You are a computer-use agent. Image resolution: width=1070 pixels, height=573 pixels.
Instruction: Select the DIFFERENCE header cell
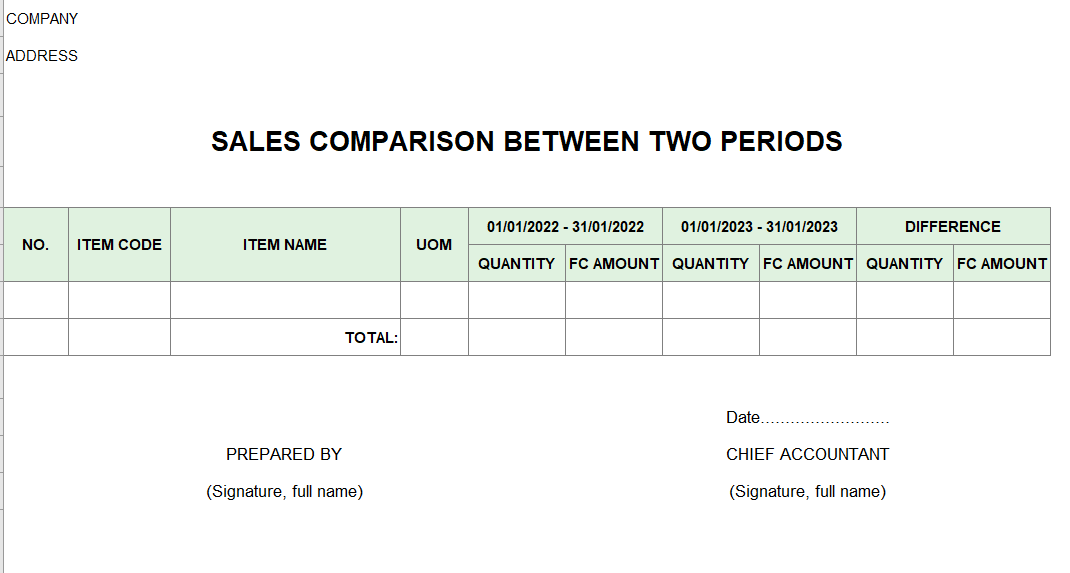pos(953,226)
